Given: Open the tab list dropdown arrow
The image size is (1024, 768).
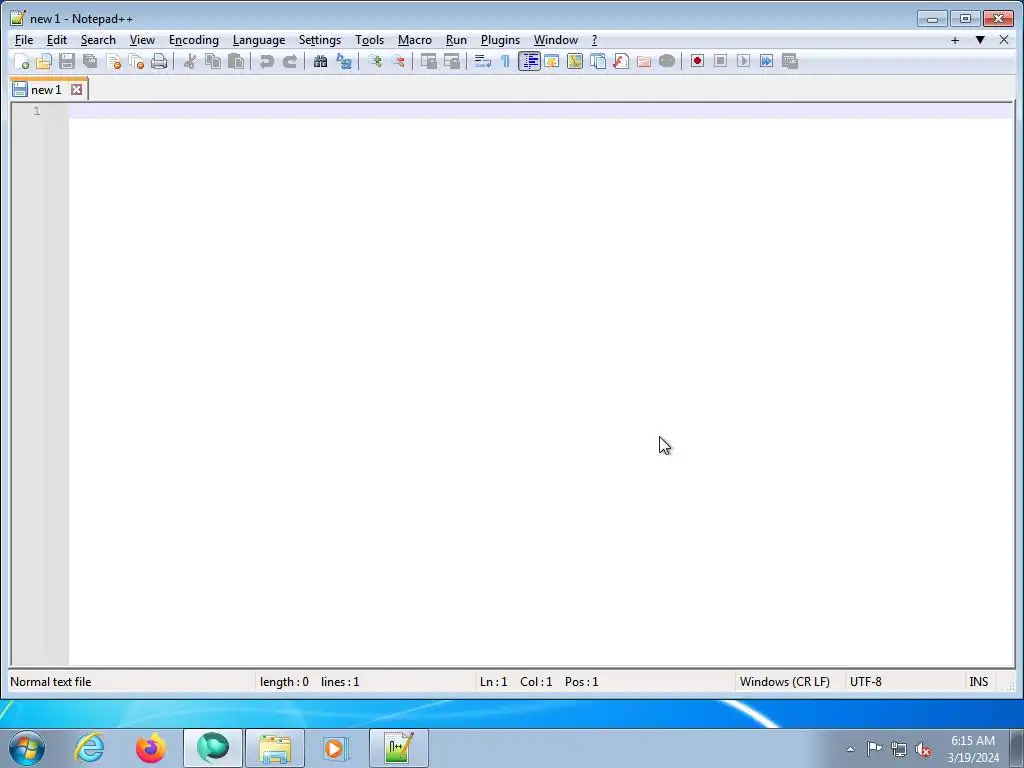Looking at the screenshot, I should point(980,40).
